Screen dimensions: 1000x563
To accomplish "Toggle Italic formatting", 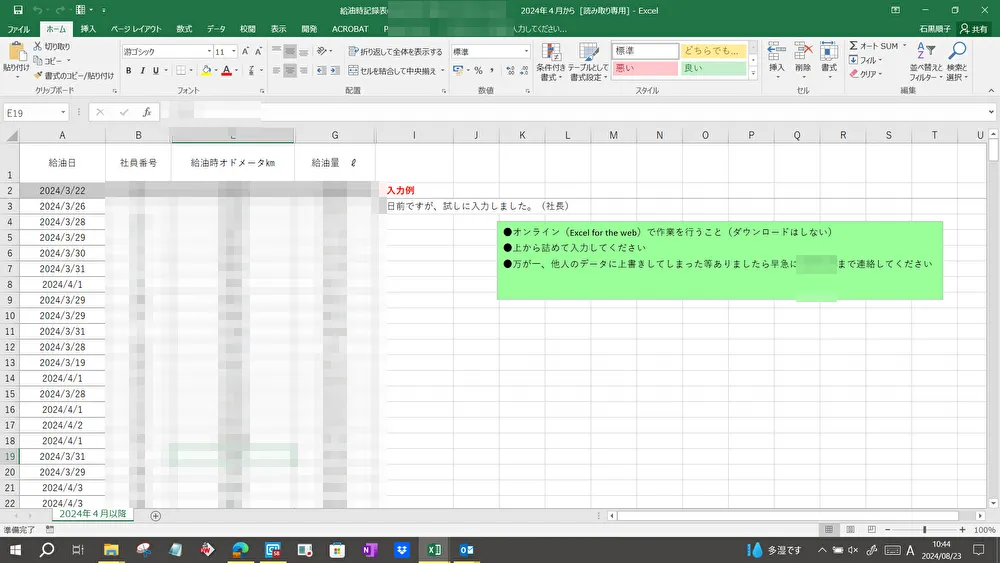I will [x=143, y=71].
